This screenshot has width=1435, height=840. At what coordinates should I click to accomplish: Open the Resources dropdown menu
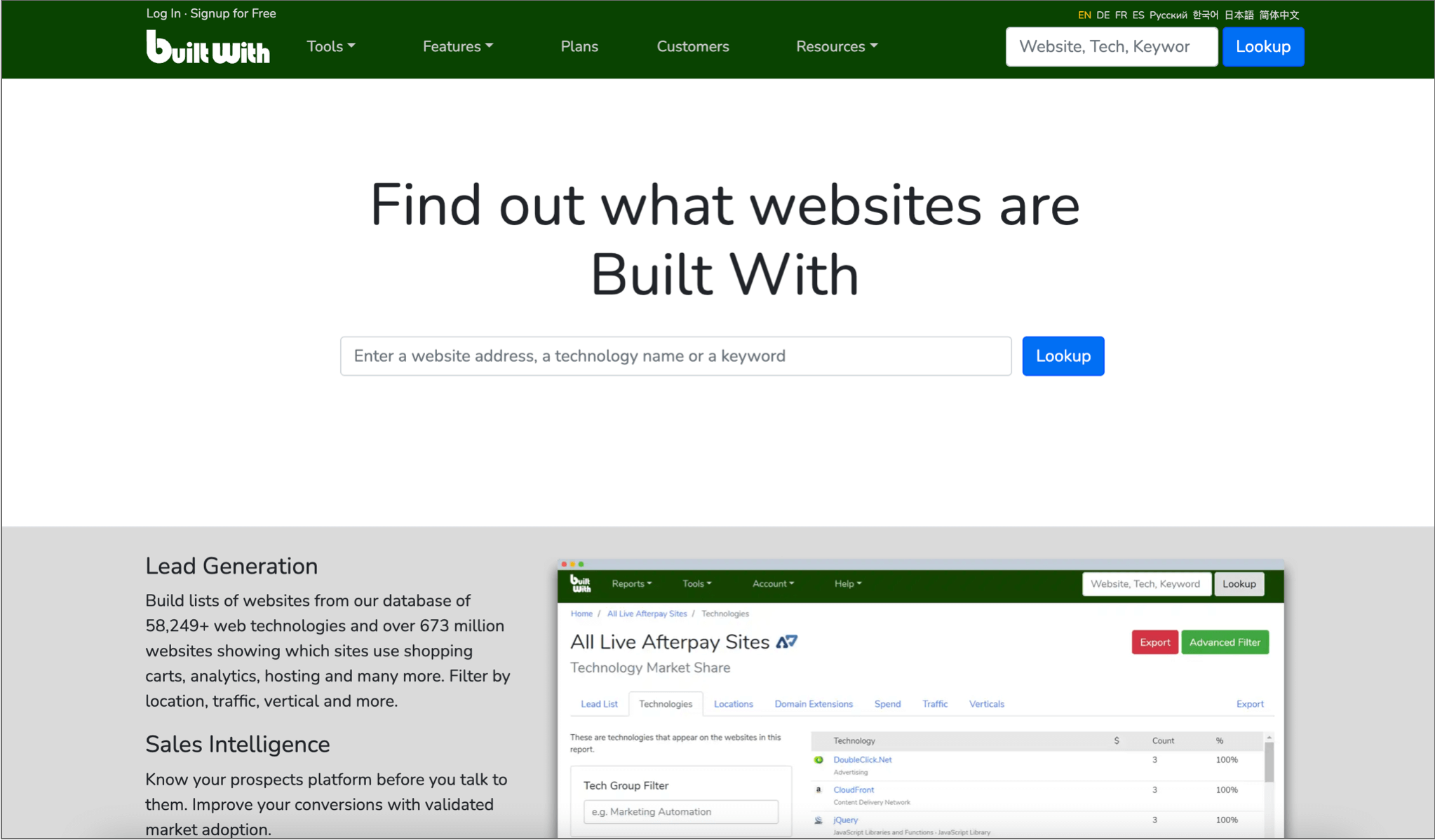point(836,46)
